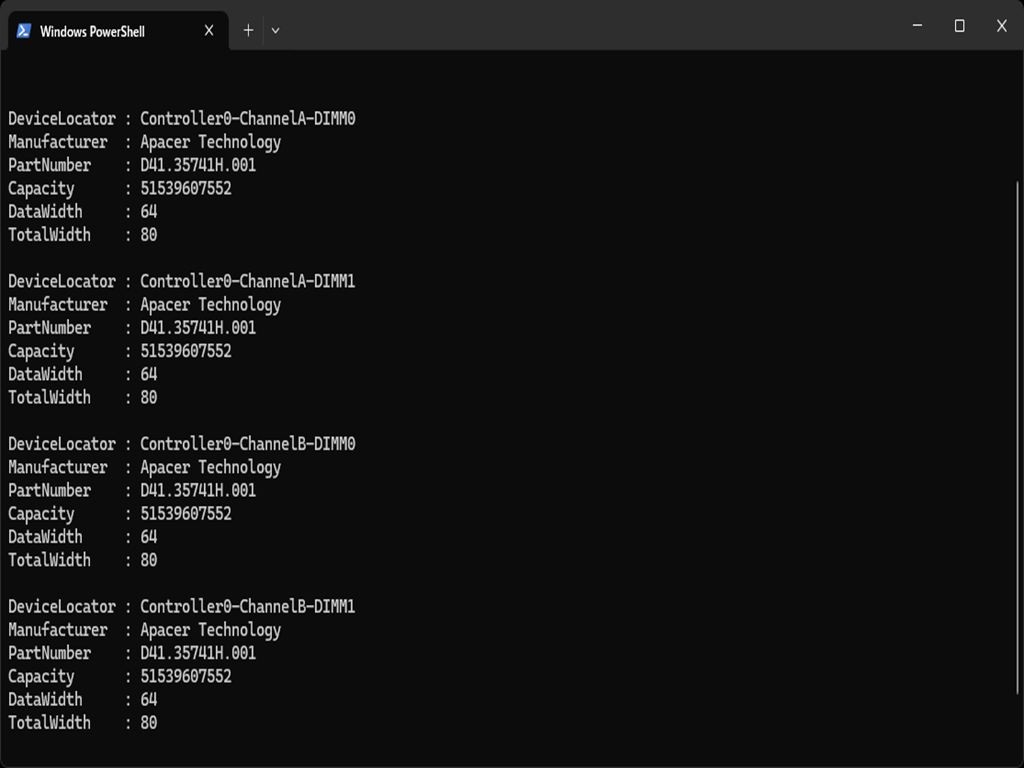This screenshot has height=768, width=1024.
Task: Click DataWidth value 64 of ChannelB-DIMM1
Action: tap(149, 699)
